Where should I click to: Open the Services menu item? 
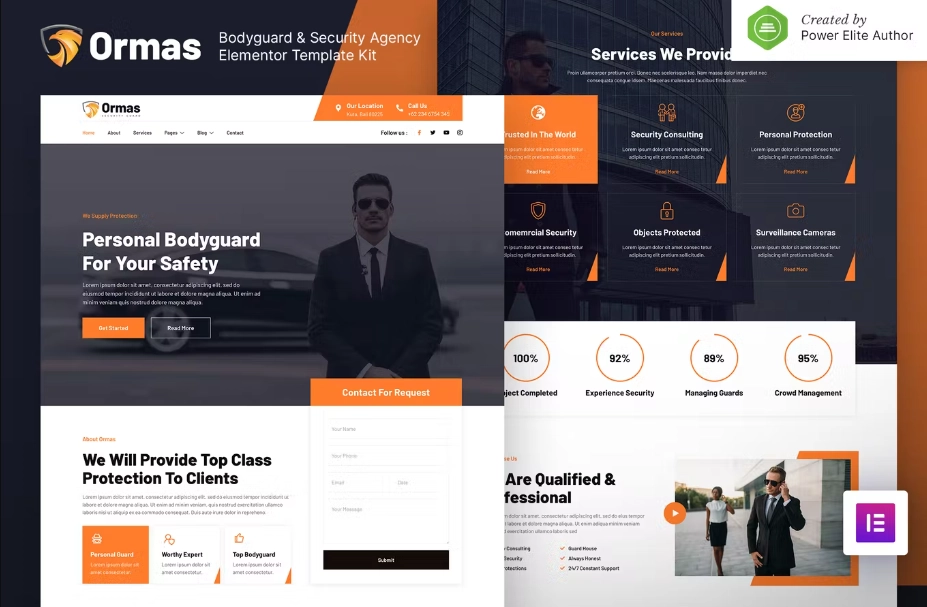click(x=142, y=133)
